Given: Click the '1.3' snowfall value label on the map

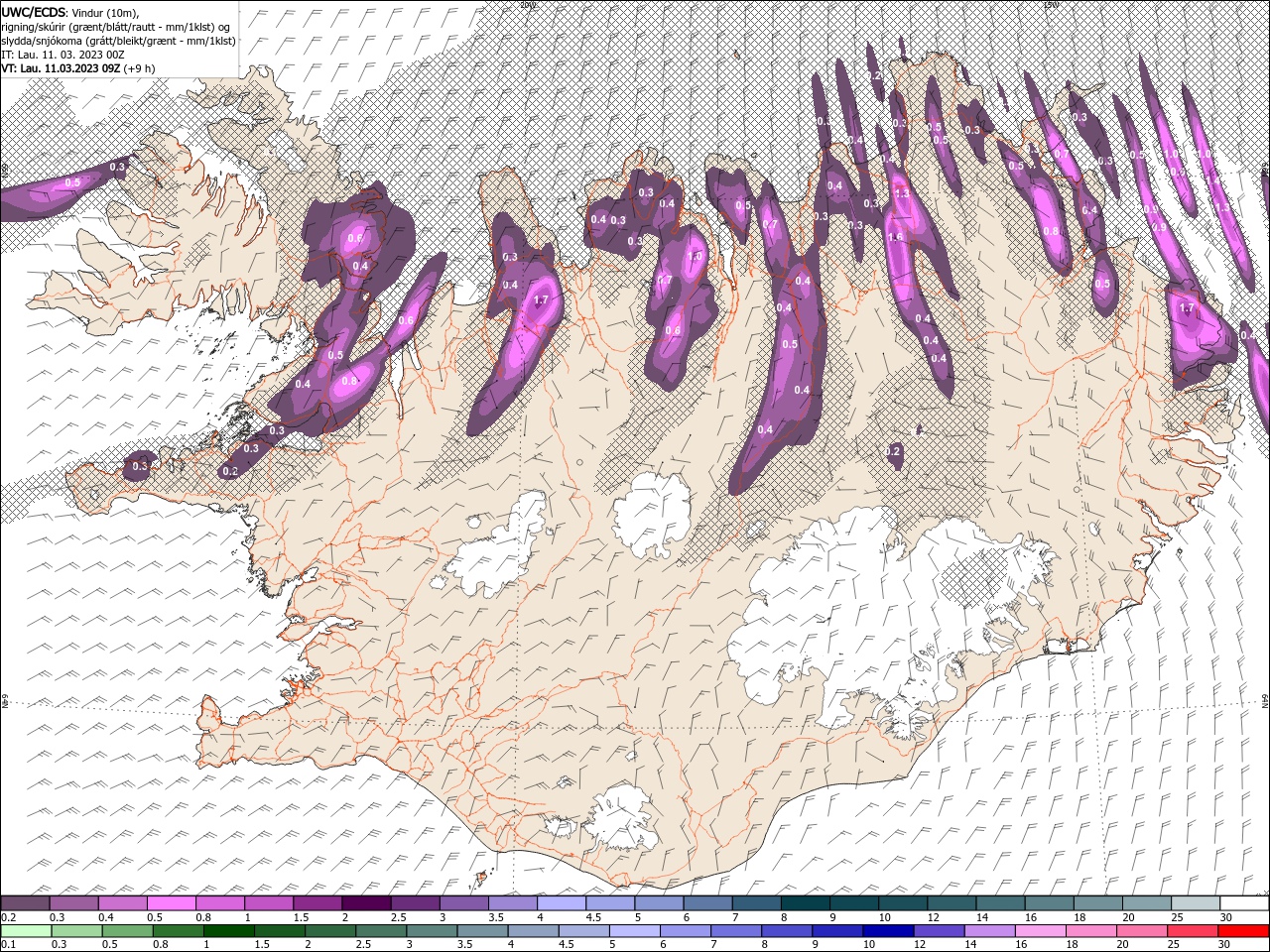Looking at the screenshot, I should (x=901, y=194).
